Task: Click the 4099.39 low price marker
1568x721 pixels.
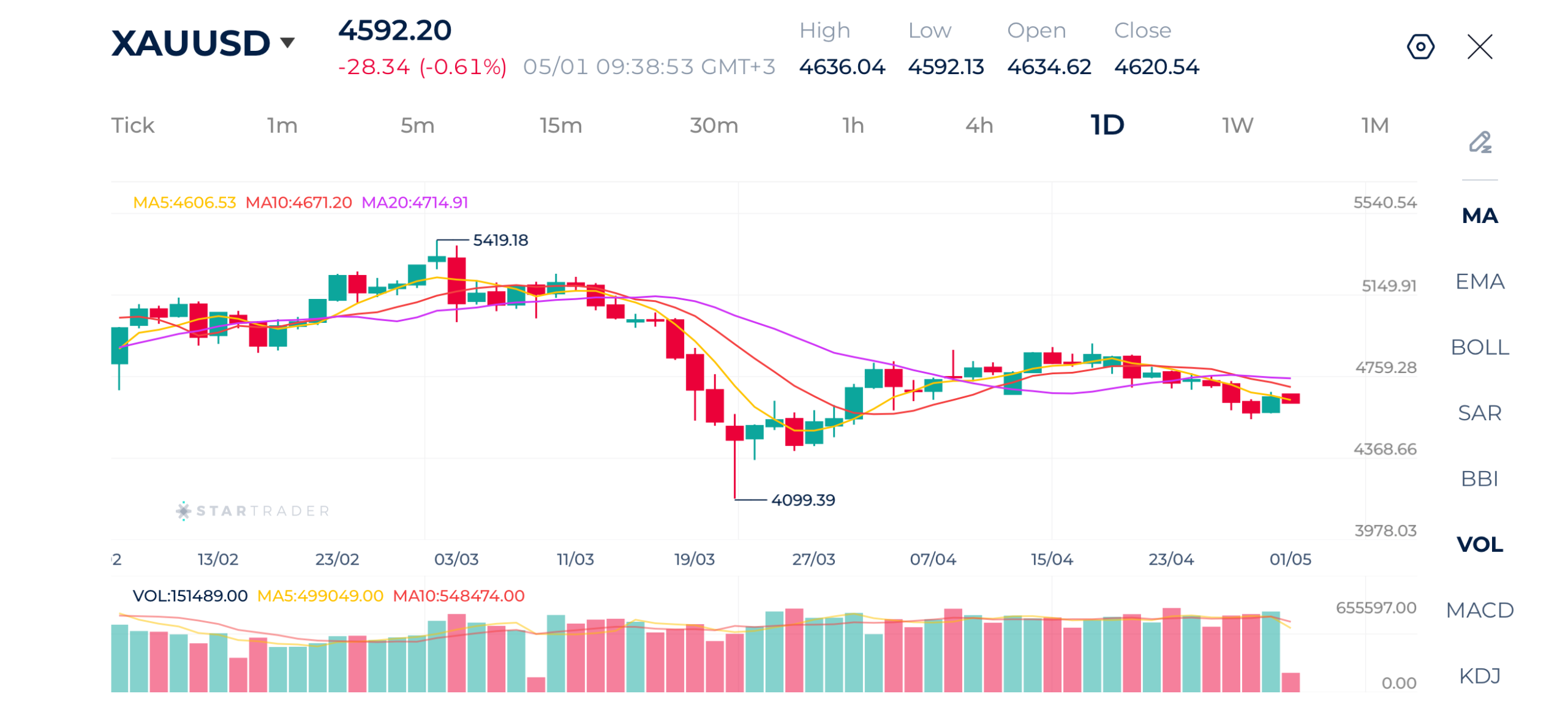Action: (802, 499)
